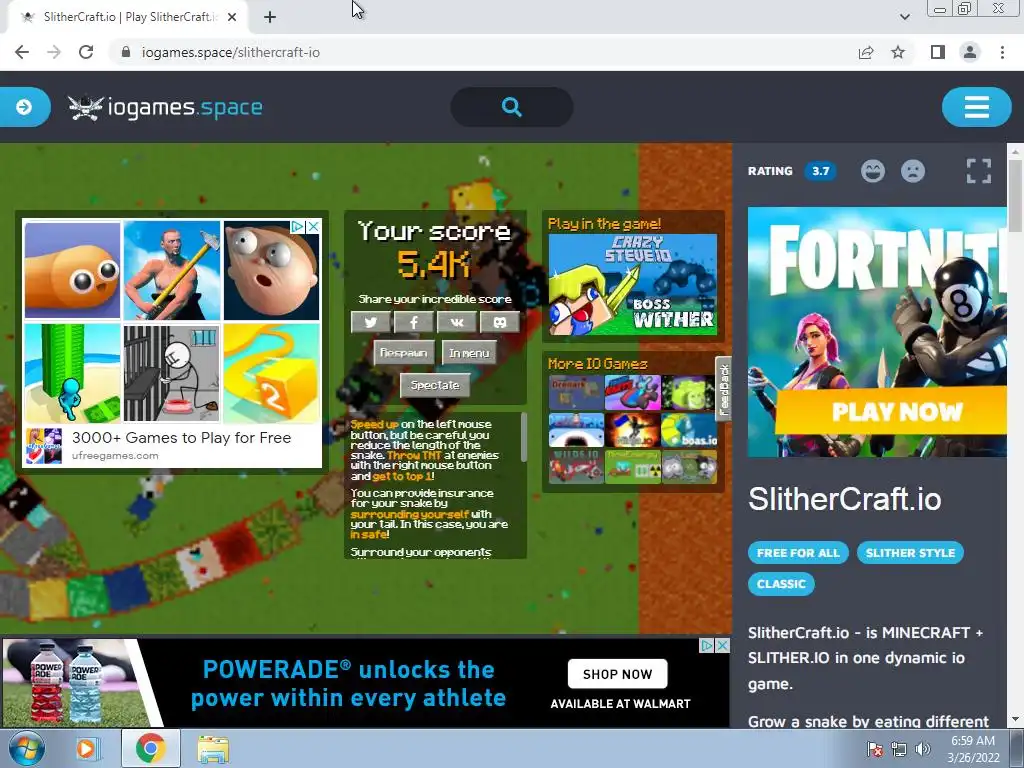
Task: Click PLAY NOW on the Fortnite ad
Action: pyautogui.click(x=897, y=411)
